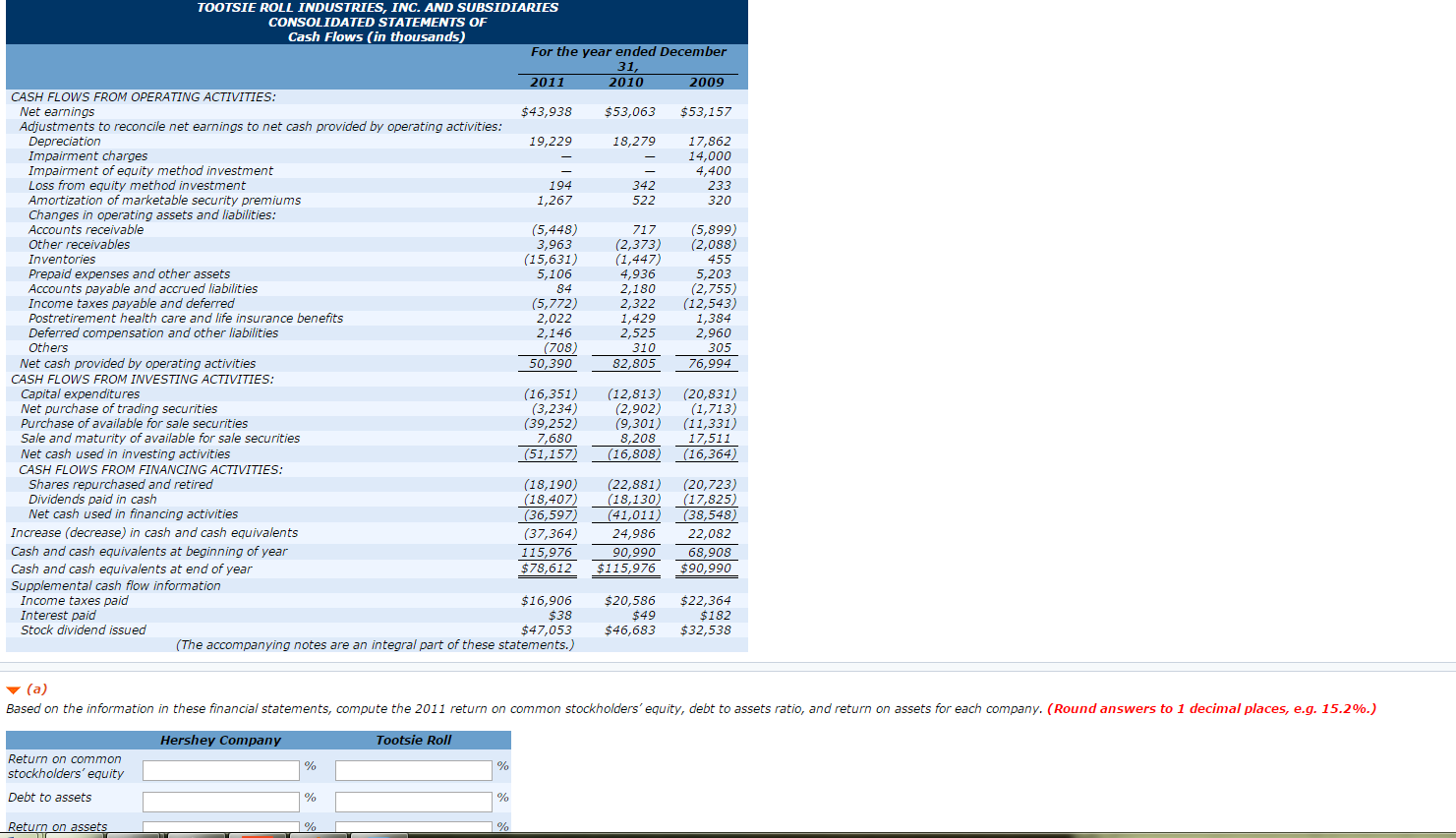Click the operating cash total '50,390'
This screenshot has width=1456, height=838.
[x=550, y=363]
